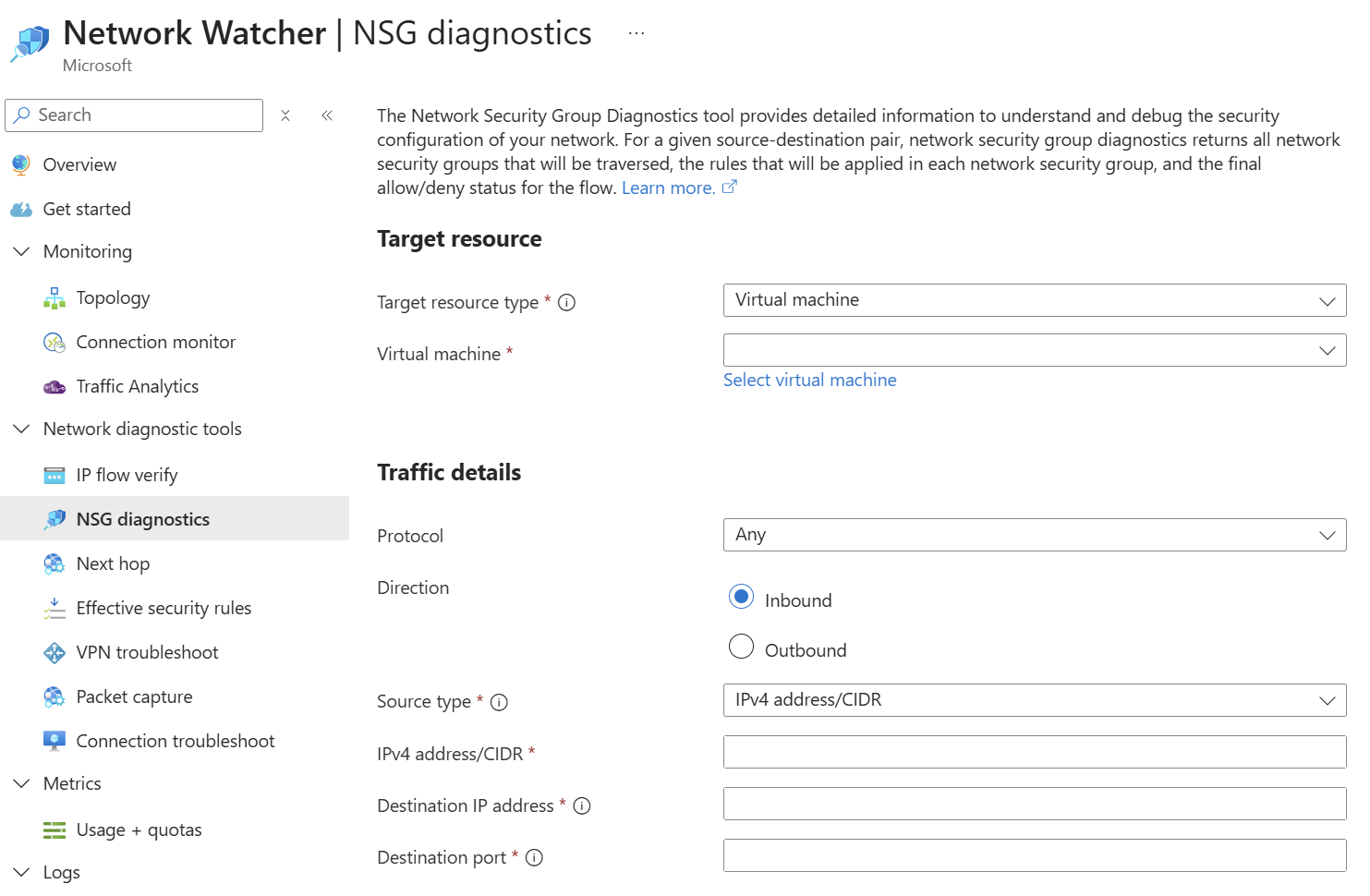1370x896 pixels.
Task: Open Connection troubleshoot menu item
Action: point(175,742)
